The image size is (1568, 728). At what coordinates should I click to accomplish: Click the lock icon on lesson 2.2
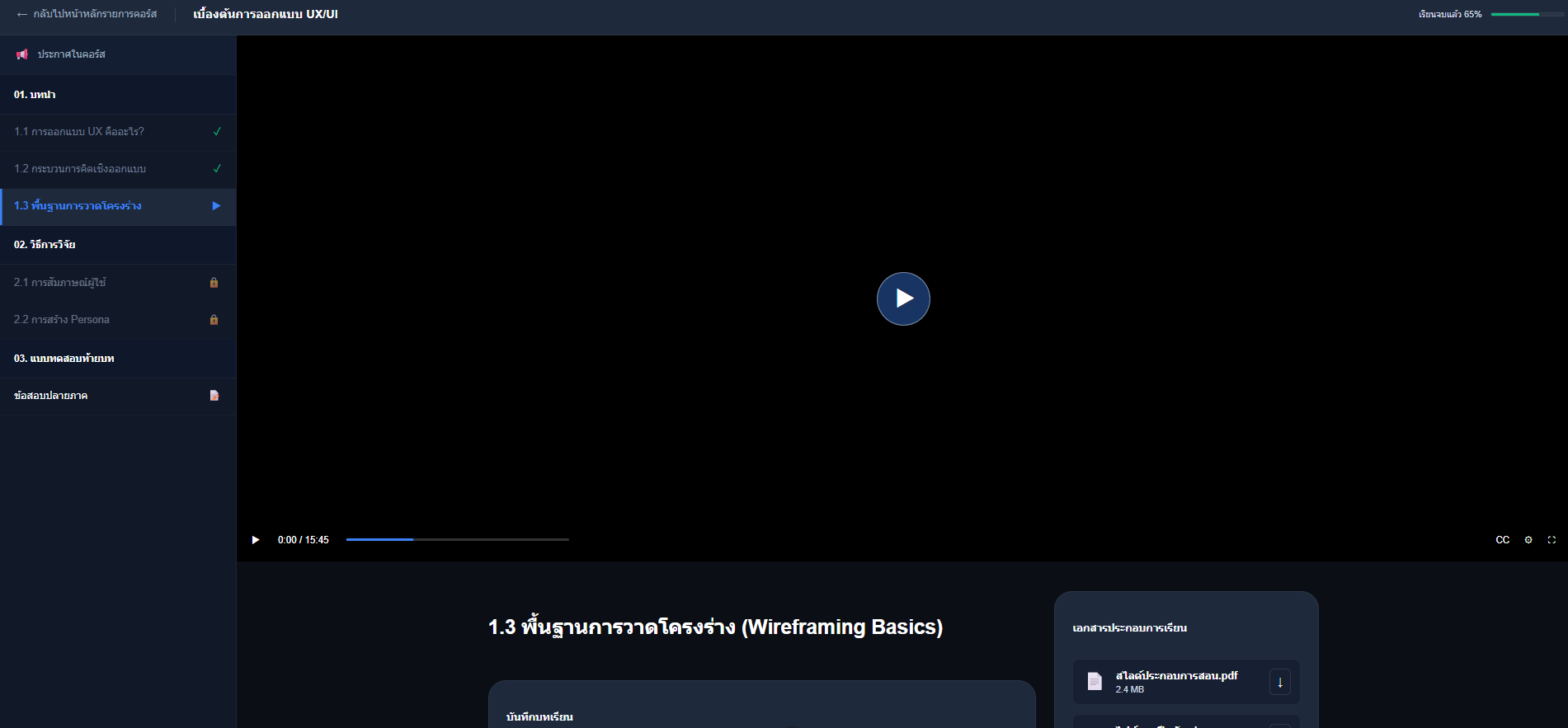coord(214,320)
